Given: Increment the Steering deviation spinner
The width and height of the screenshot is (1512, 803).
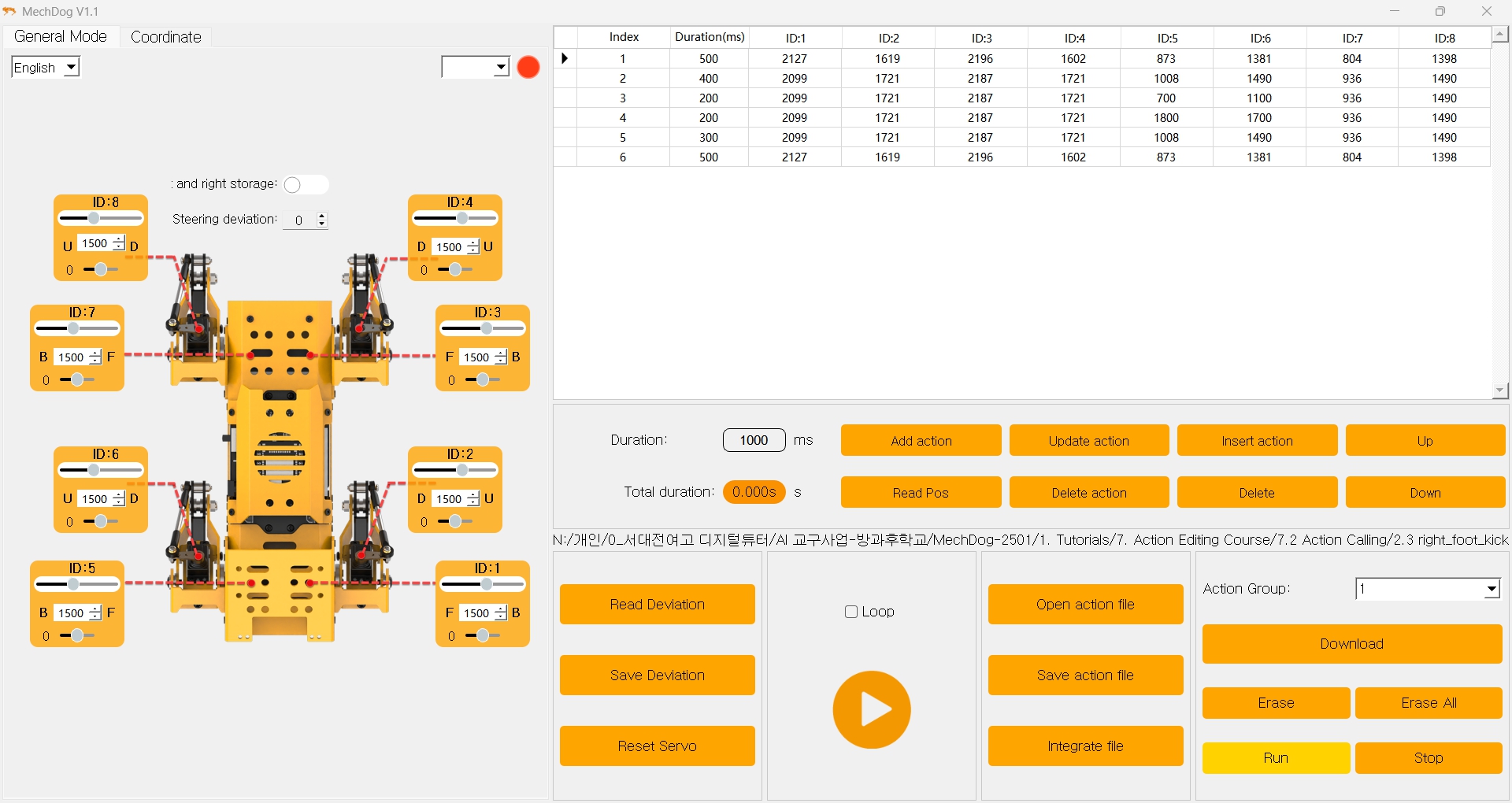Looking at the screenshot, I should pyautogui.click(x=321, y=216).
